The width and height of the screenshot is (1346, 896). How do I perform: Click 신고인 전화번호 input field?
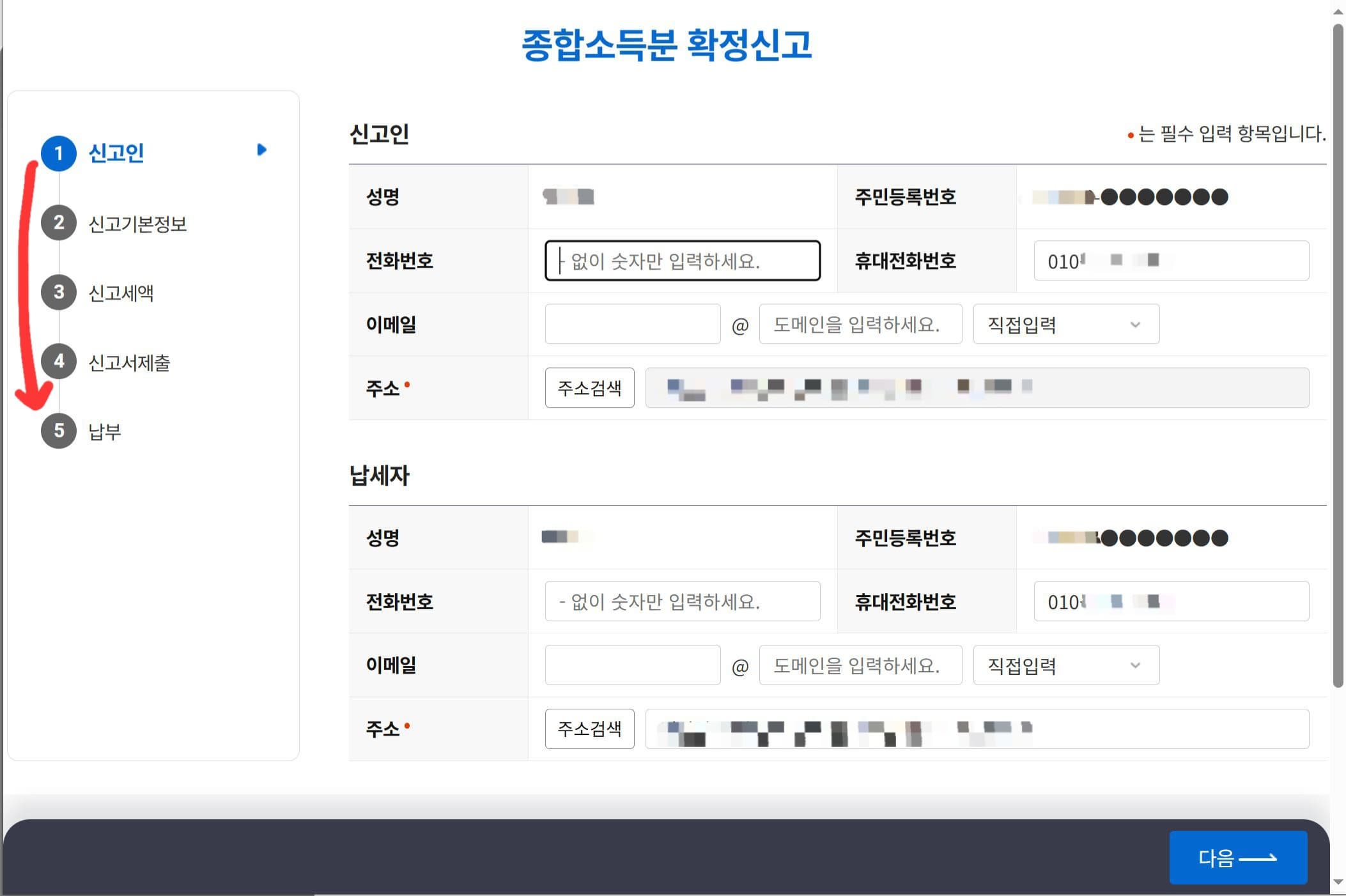point(682,261)
